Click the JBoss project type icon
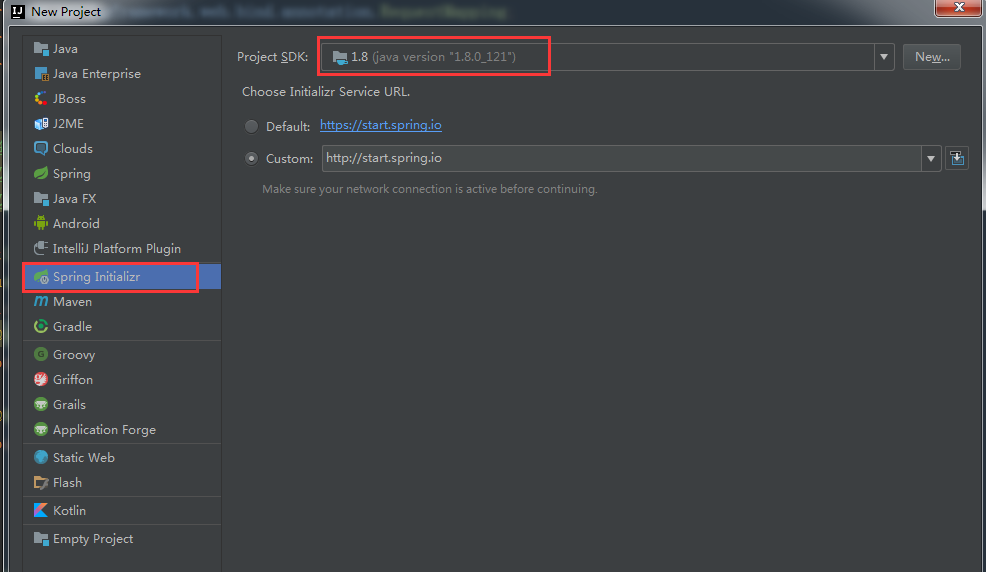This screenshot has width=986, height=572. click(41, 99)
